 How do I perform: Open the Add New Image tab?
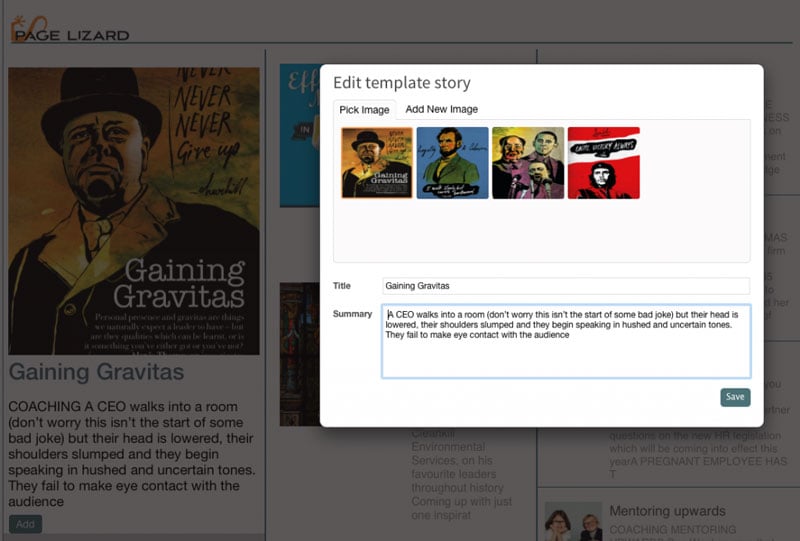[441, 109]
